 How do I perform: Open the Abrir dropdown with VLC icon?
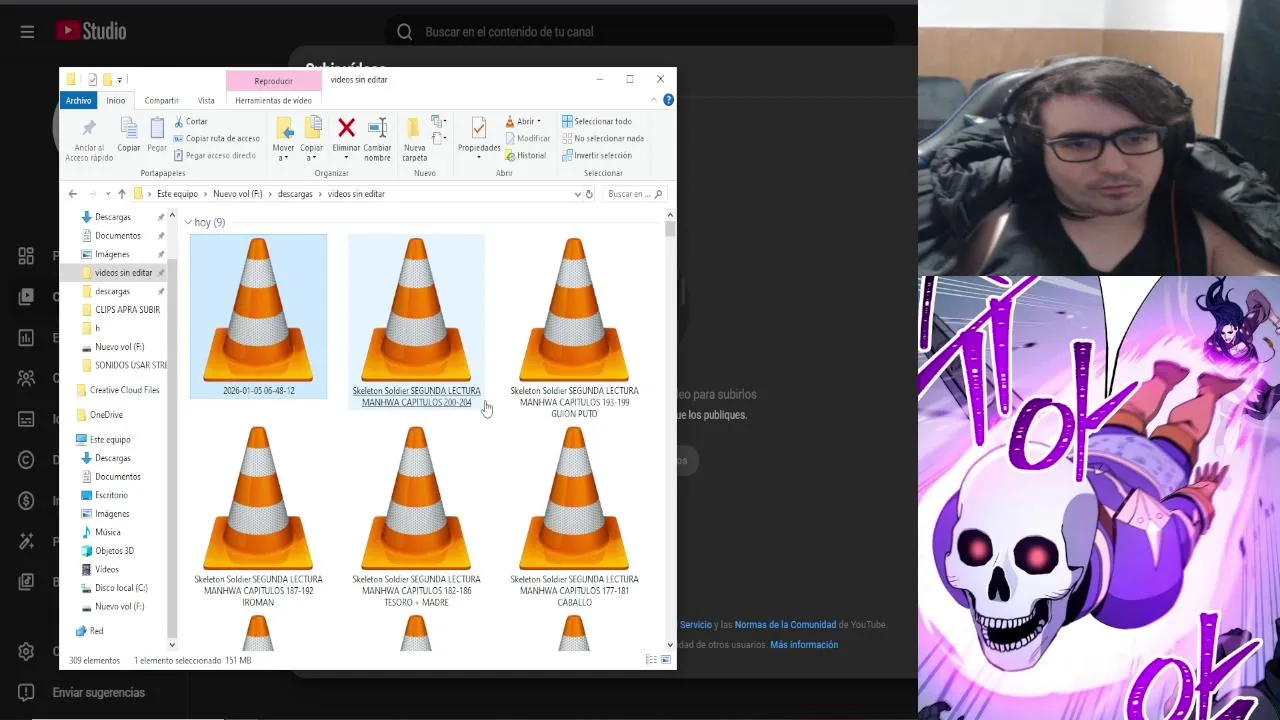pos(522,121)
